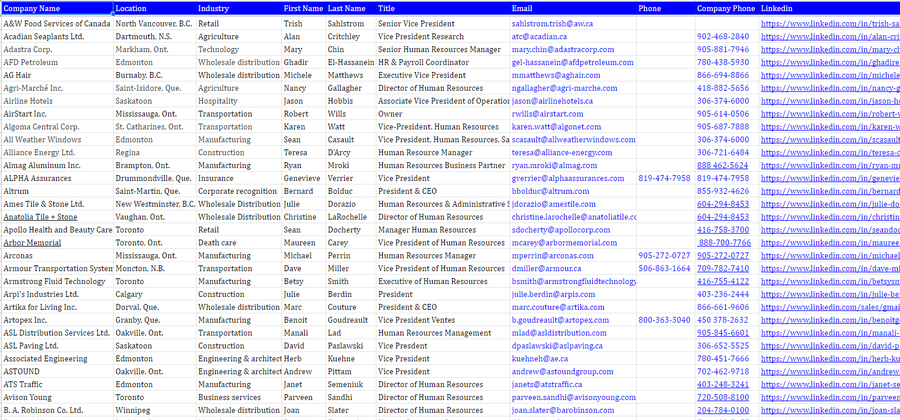
Task: Select the Company Phone header cell
Action: click(727, 9)
